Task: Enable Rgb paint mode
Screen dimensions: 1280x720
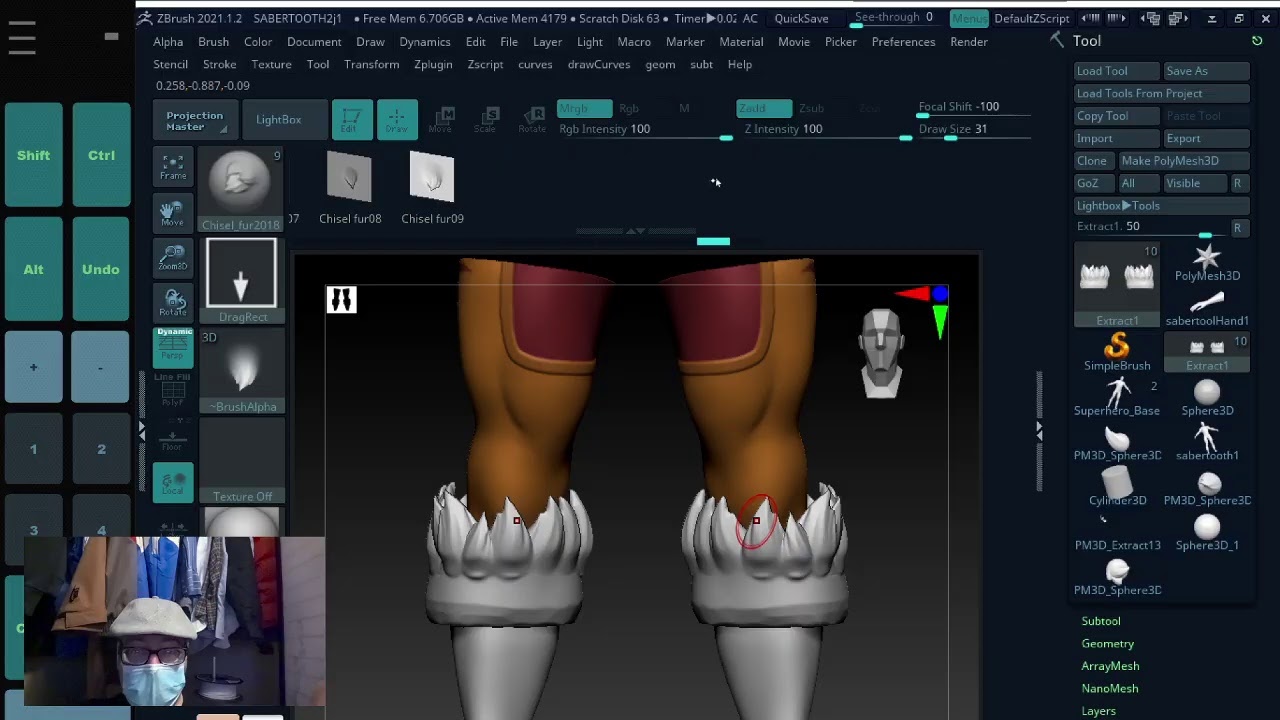Action: tap(629, 108)
